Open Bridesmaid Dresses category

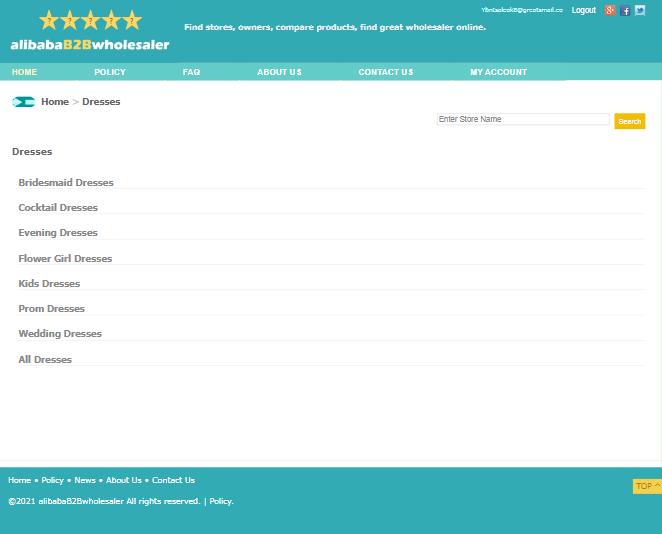[66, 183]
